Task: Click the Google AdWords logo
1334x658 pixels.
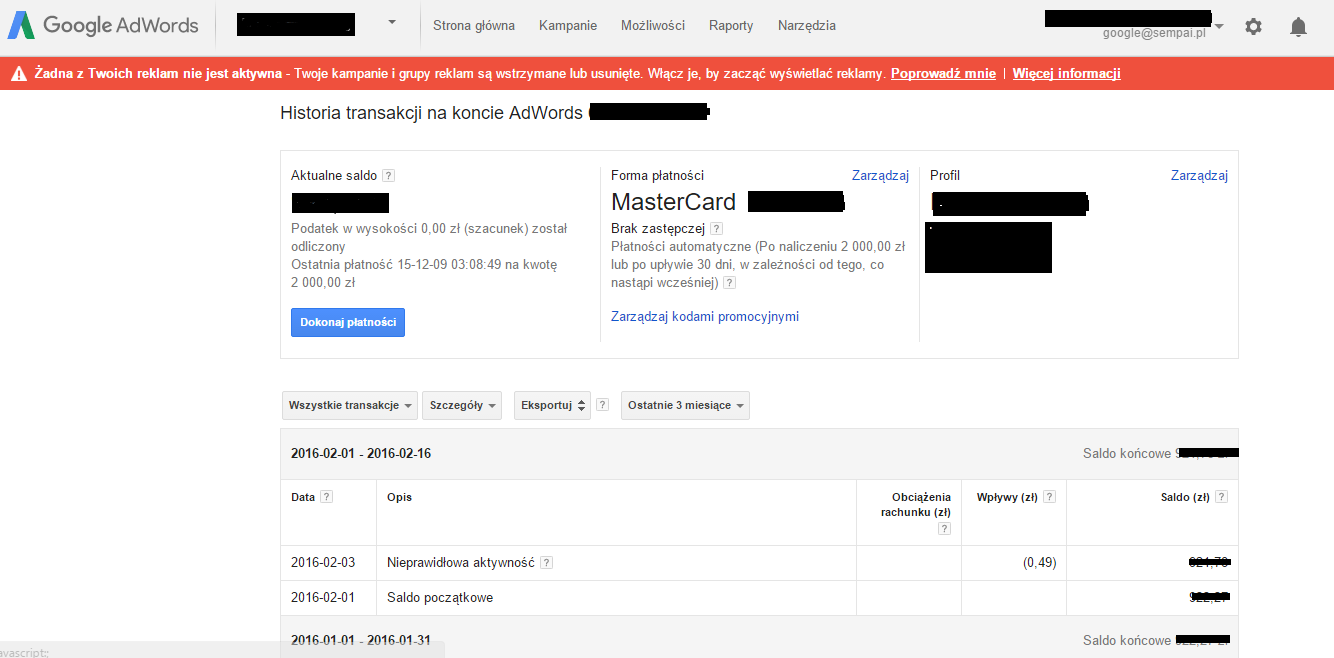Action: click(104, 26)
